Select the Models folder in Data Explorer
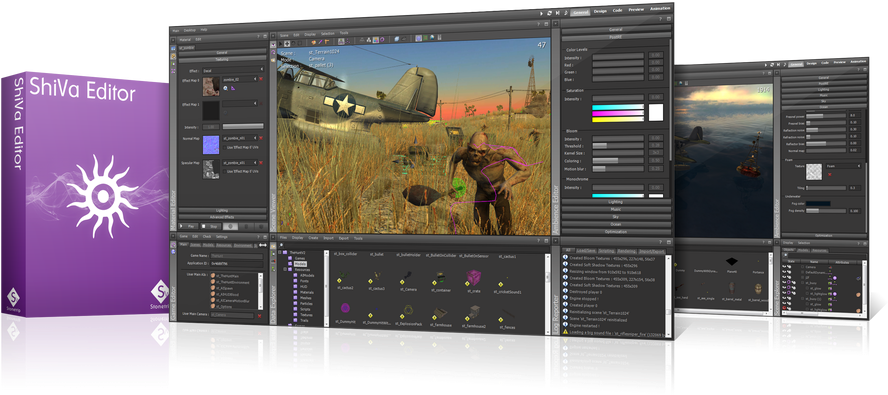Viewport: 888px width, 395px height. 300,264
